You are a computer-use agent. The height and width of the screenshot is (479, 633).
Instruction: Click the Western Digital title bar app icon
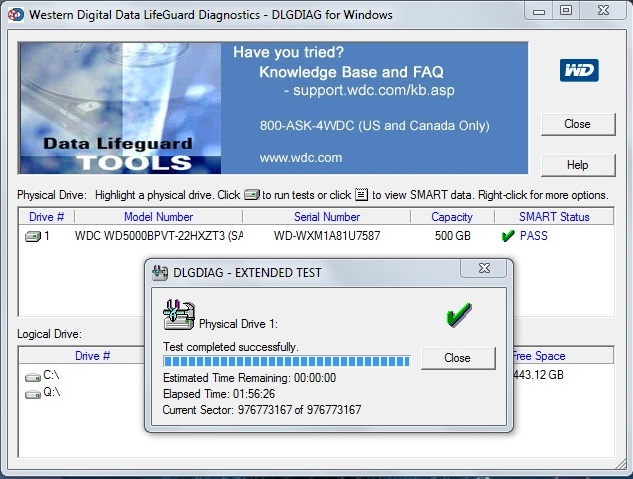point(16,15)
